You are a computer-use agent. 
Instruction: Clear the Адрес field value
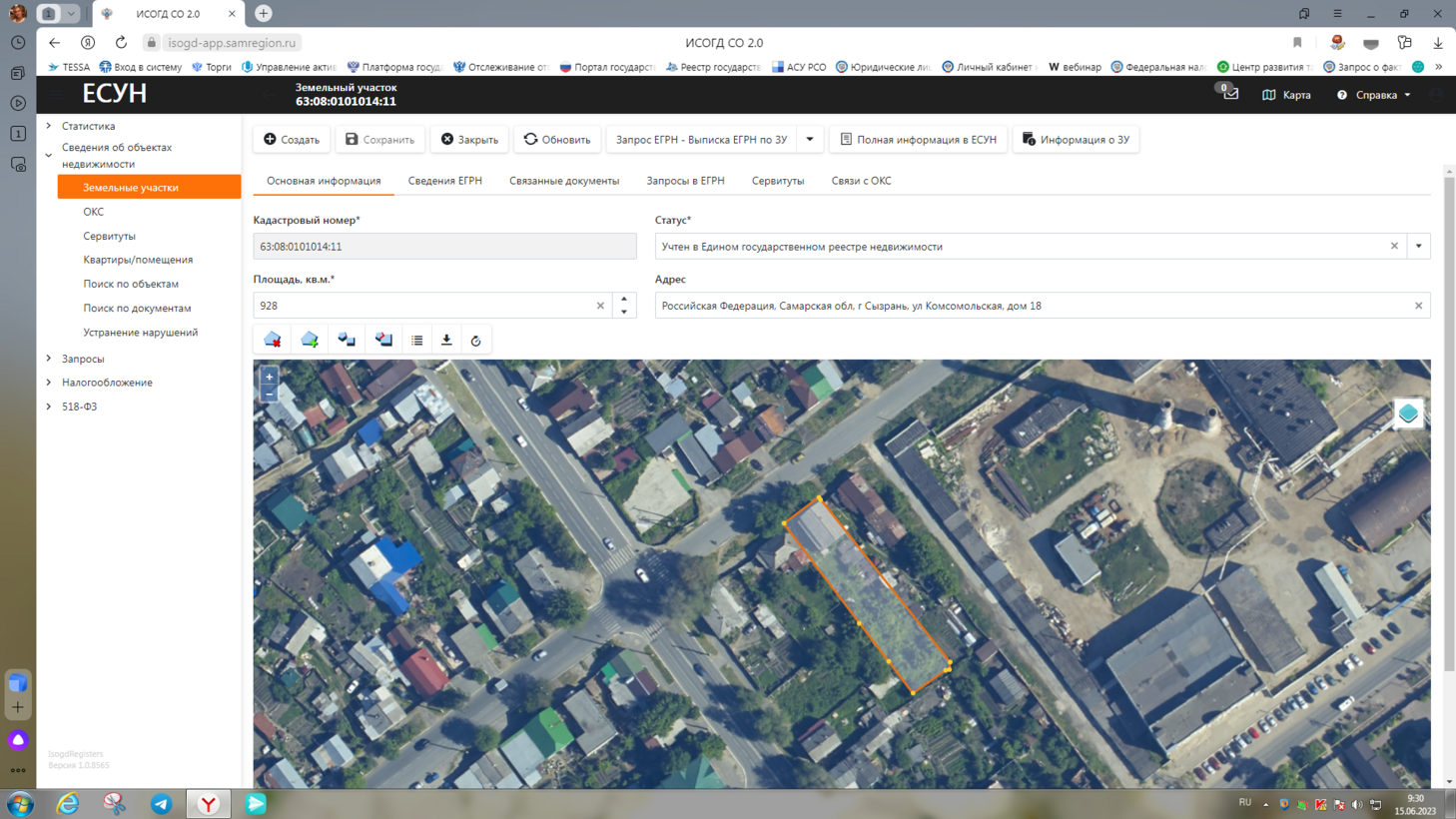tap(1418, 306)
